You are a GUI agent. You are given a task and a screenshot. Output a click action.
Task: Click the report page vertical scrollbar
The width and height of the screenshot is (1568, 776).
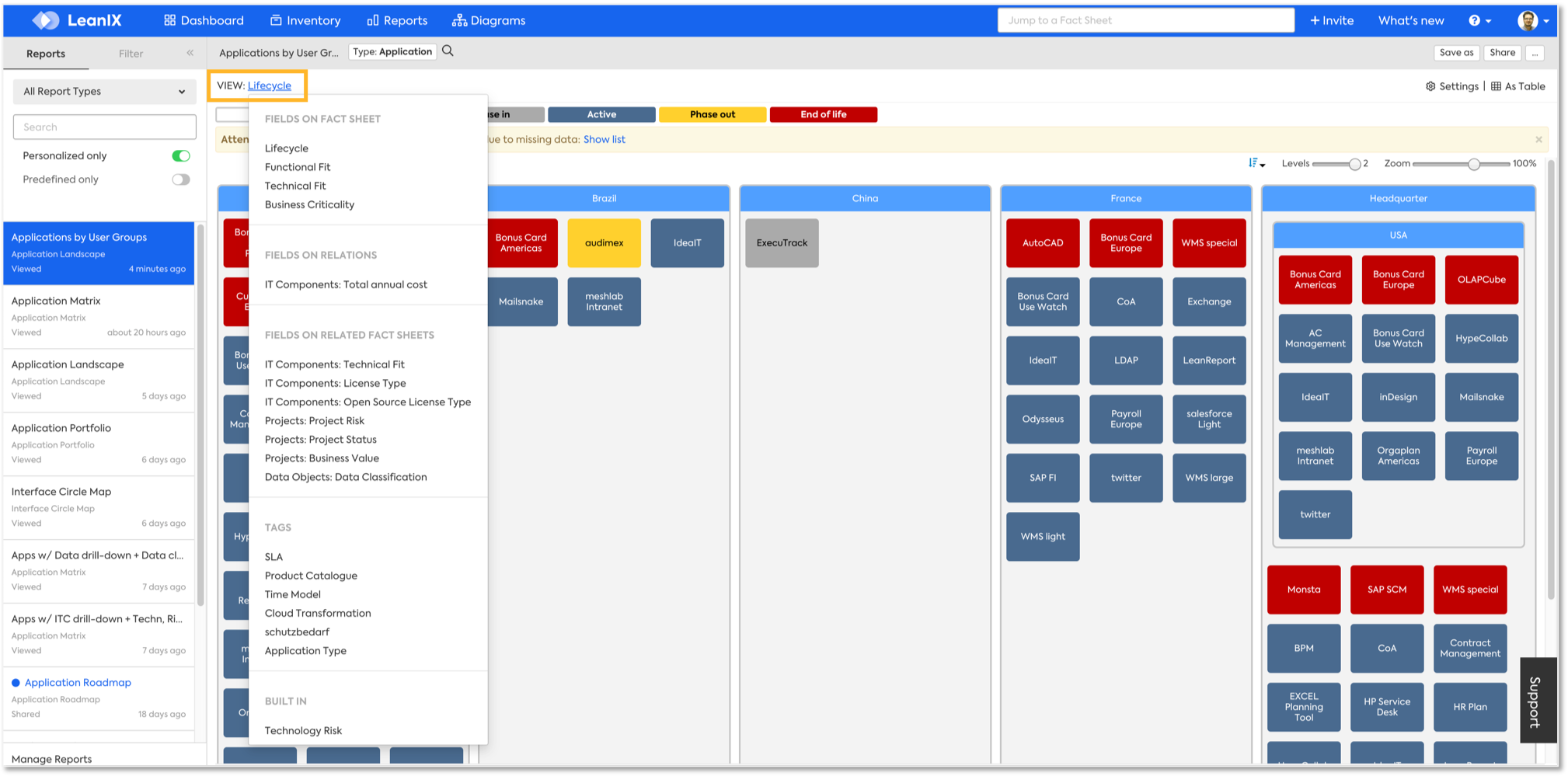click(1551, 381)
